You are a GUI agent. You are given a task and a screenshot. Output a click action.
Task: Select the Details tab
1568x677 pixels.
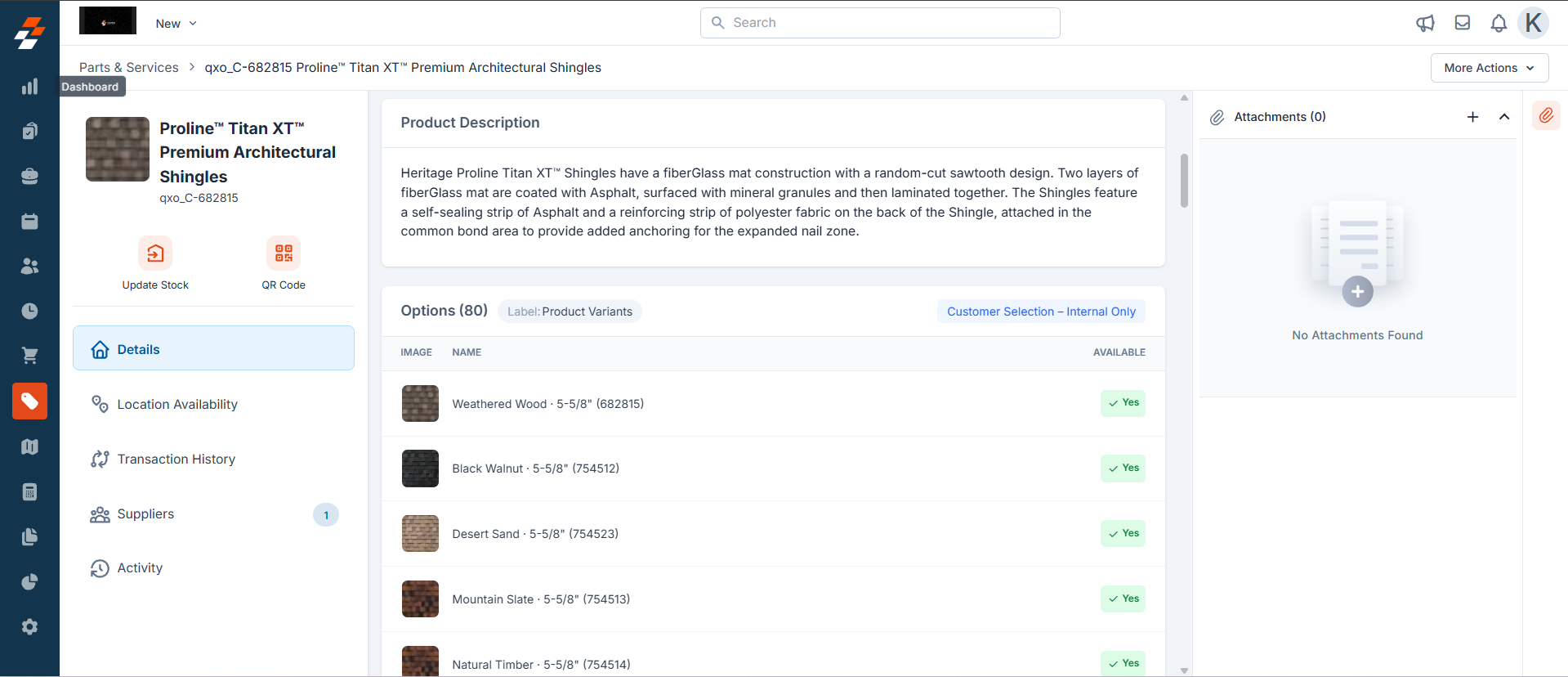coord(213,348)
